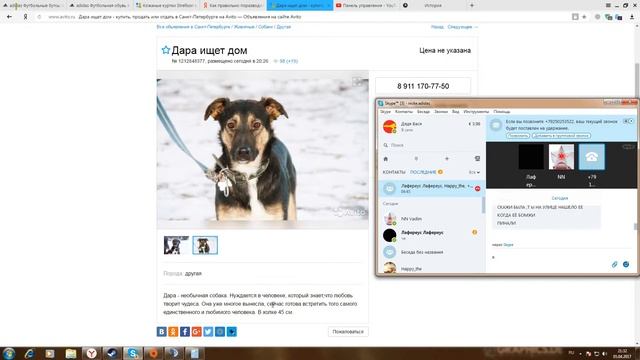The width and height of the screenshot is (640, 360).
Task: Share the listing on Facebook
Action: pyautogui.click(x=185, y=331)
